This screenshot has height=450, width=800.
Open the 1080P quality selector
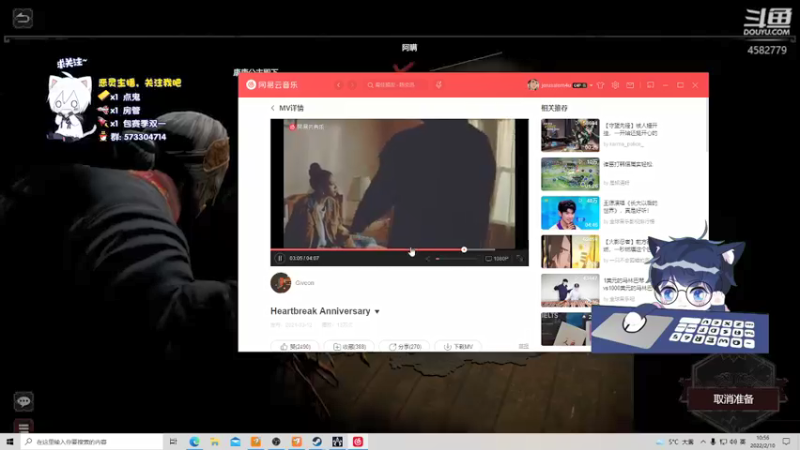[x=497, y=259]
